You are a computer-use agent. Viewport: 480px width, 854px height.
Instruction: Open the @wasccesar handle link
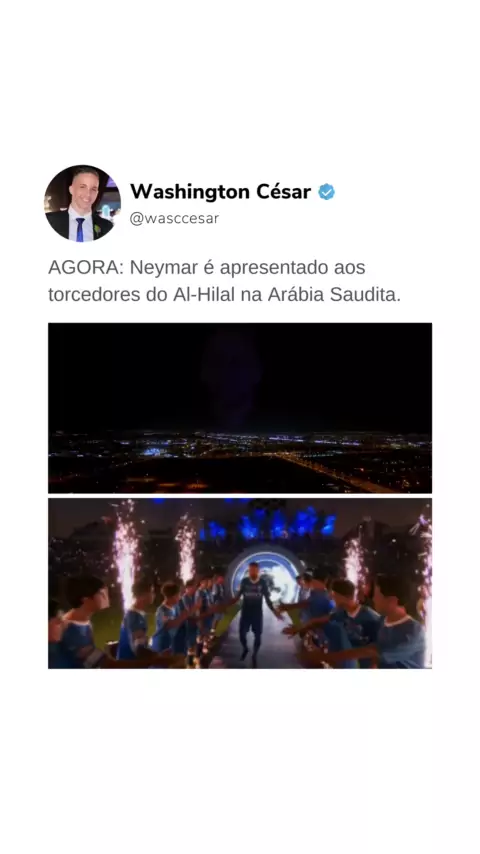174,218
